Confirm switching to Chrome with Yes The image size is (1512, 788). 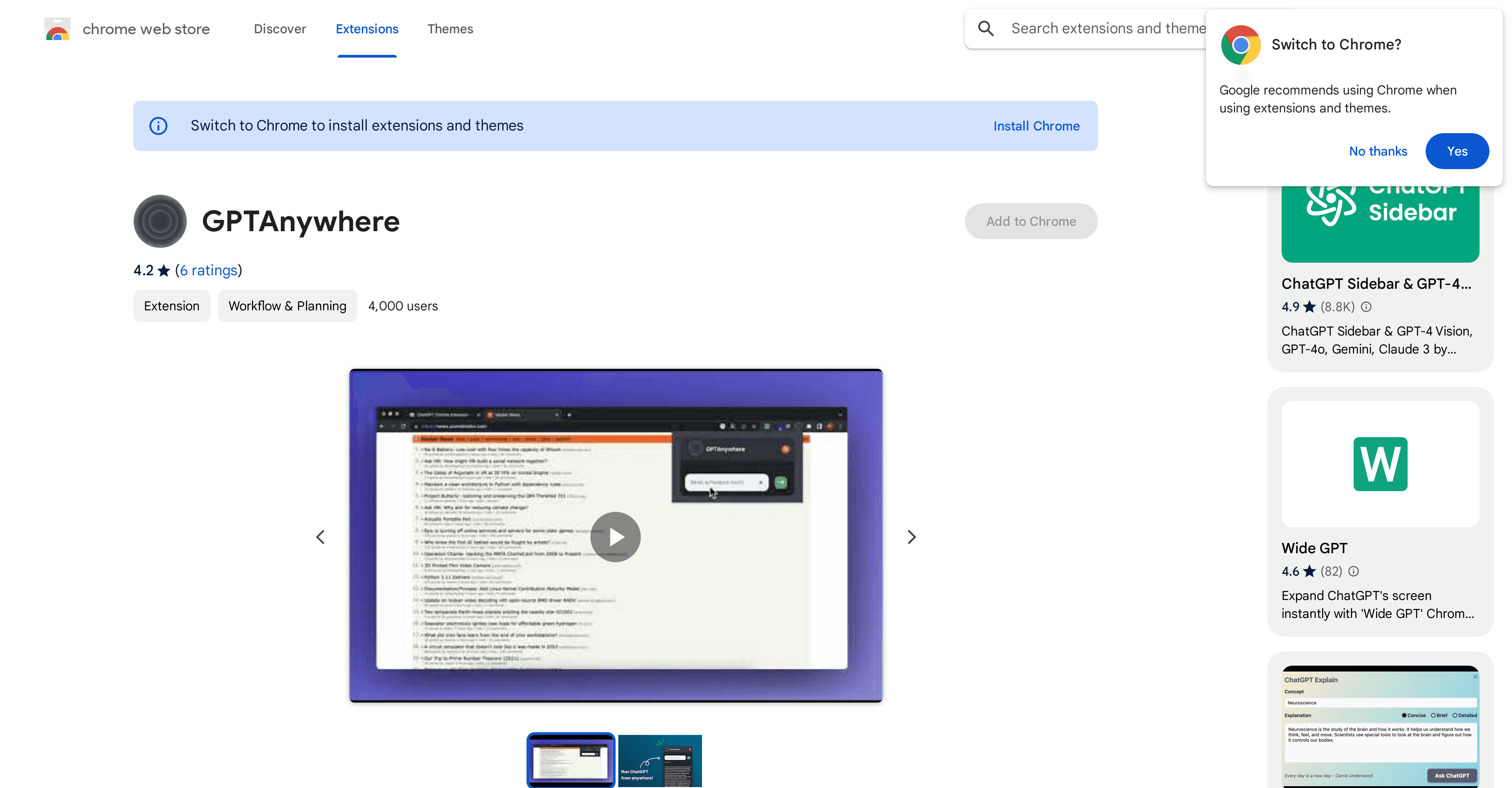pyautogui.click(x=1458, y=151)
